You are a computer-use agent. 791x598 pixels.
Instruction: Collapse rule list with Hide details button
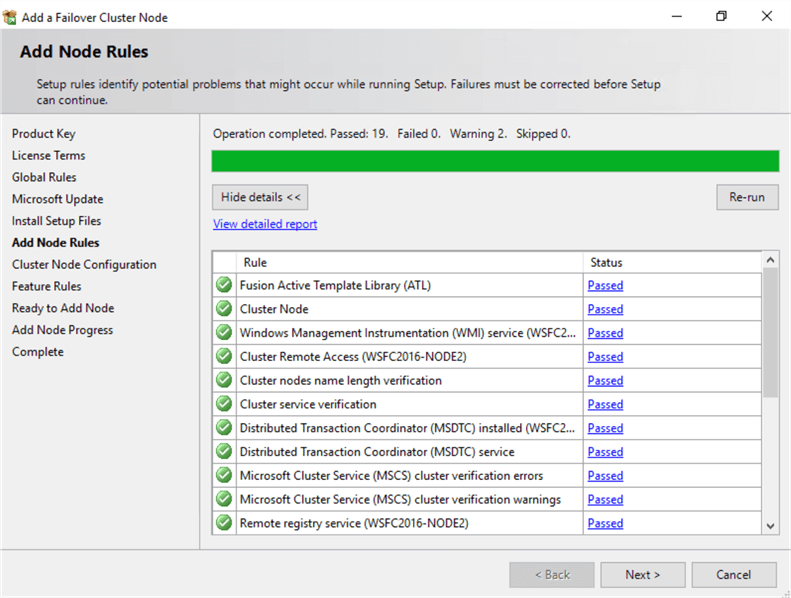(260, 197)
